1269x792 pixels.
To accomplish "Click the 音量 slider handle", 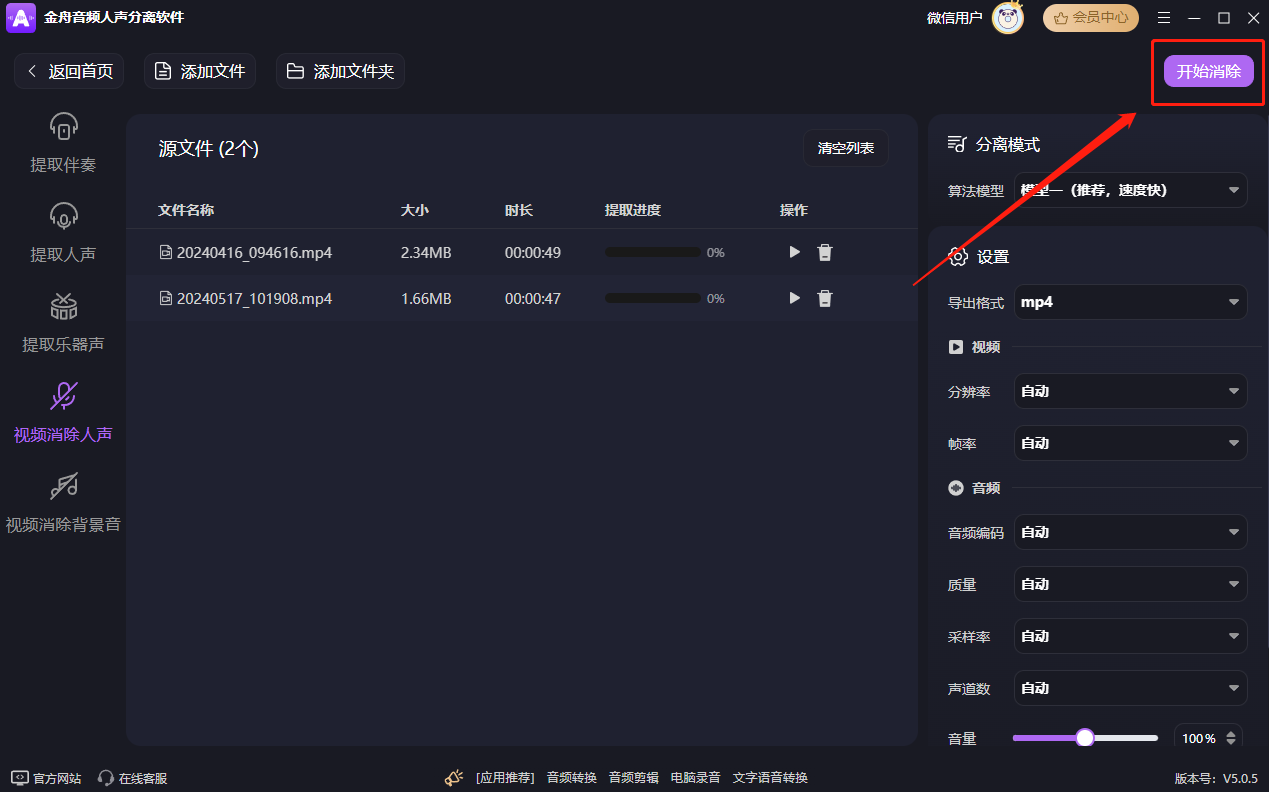I will [x=1085, y=738].
